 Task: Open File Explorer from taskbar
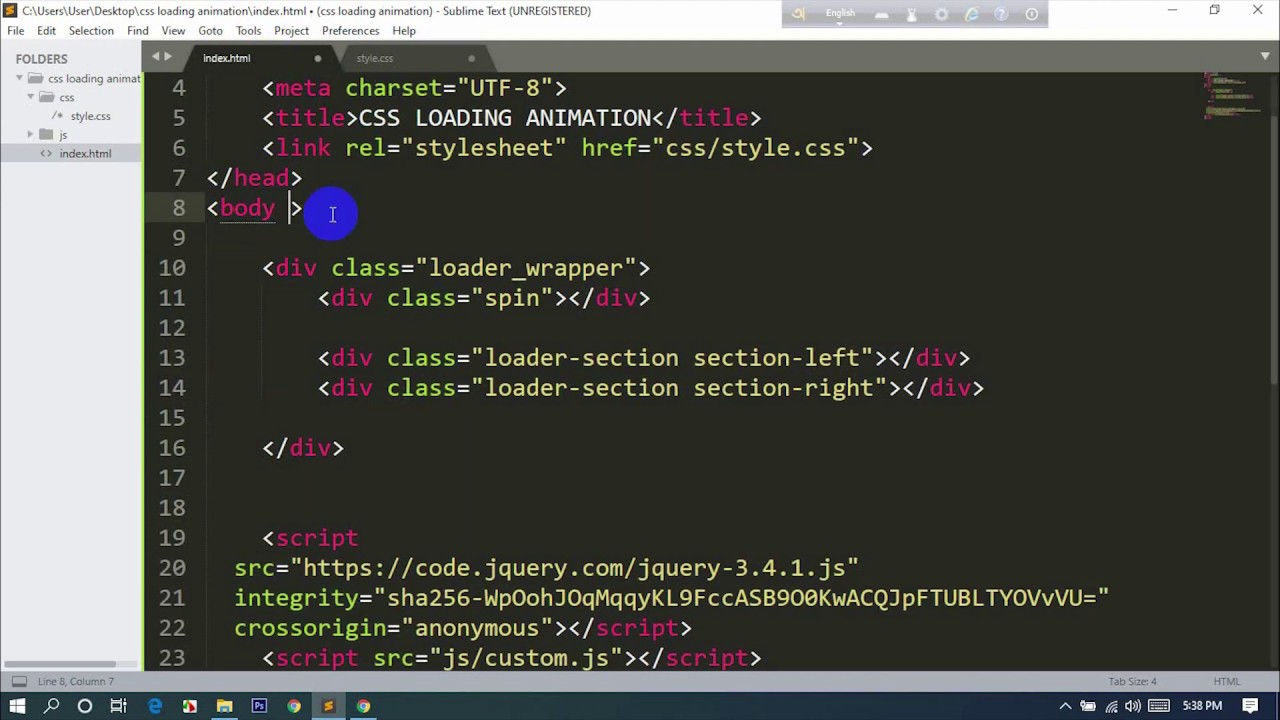point(224,706)
